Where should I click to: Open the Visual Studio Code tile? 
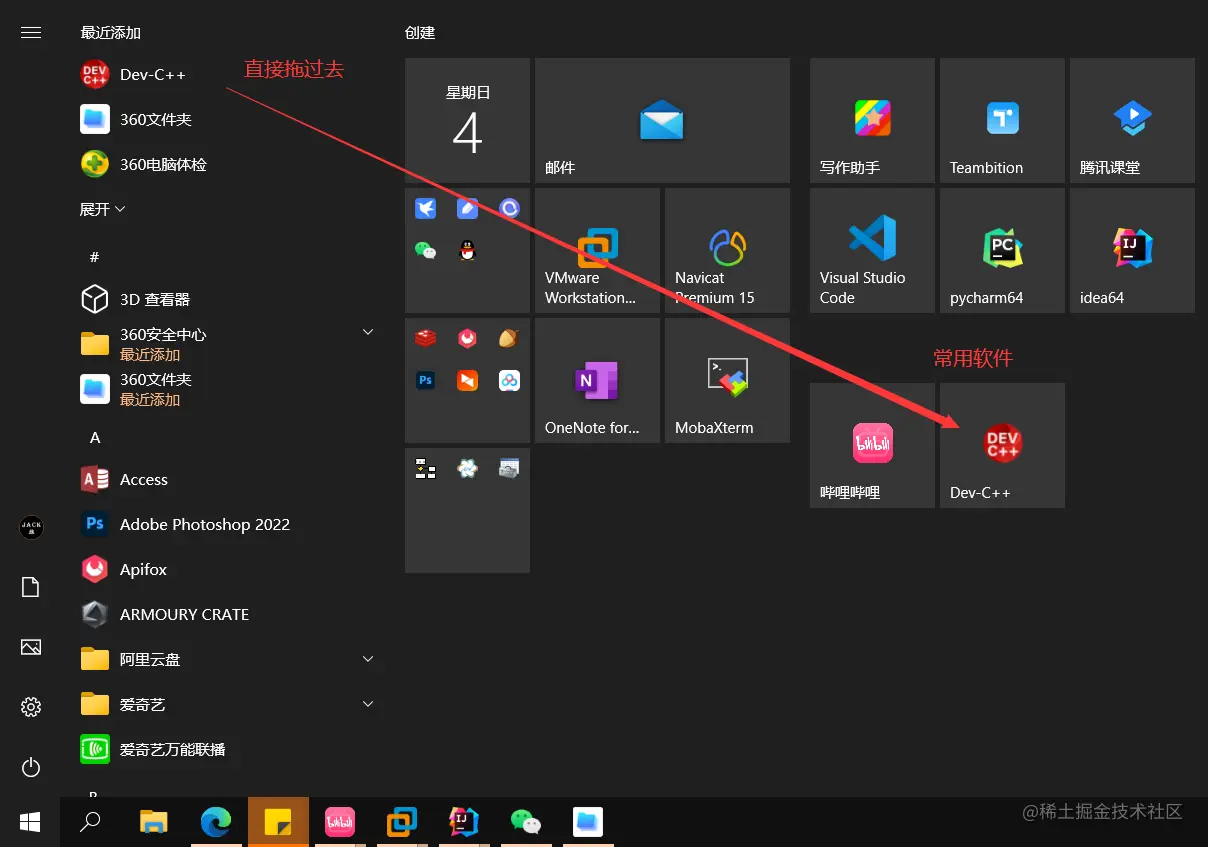pos(872,250)
